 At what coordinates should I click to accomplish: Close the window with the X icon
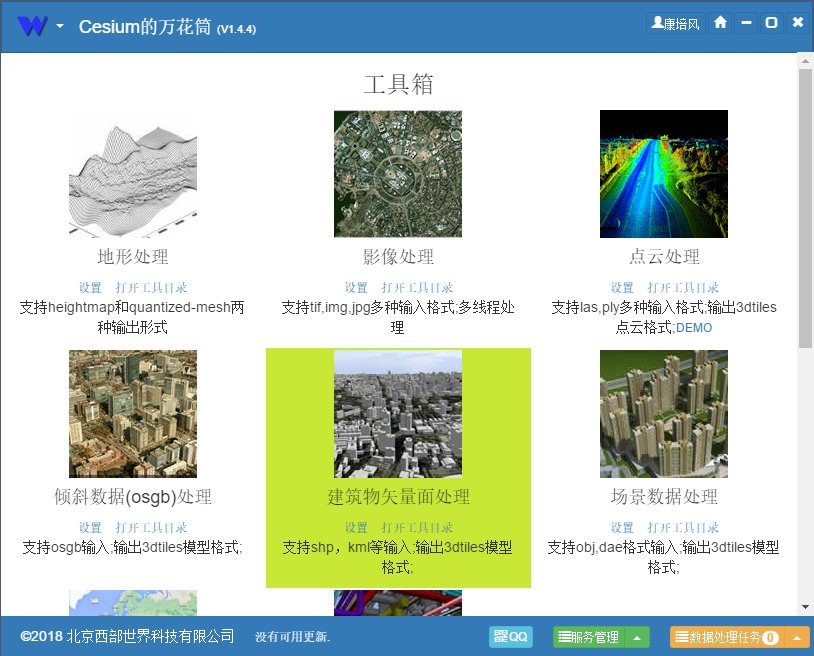click(x=797, y=23)
